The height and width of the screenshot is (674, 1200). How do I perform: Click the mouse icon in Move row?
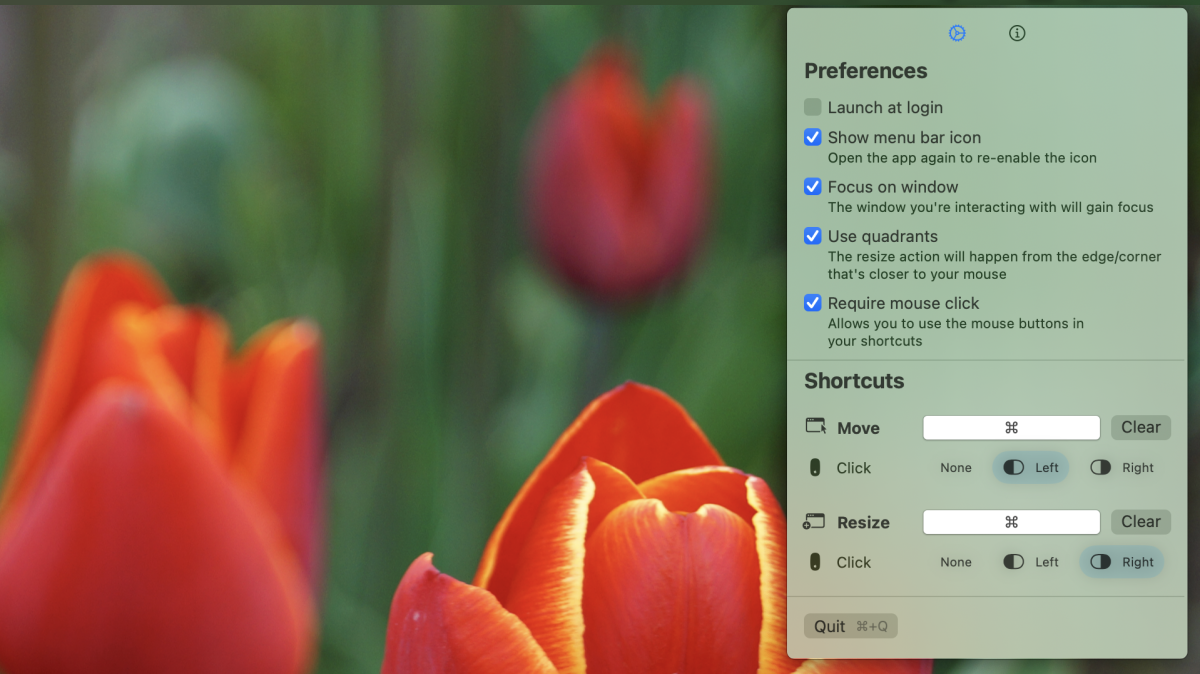815,467
